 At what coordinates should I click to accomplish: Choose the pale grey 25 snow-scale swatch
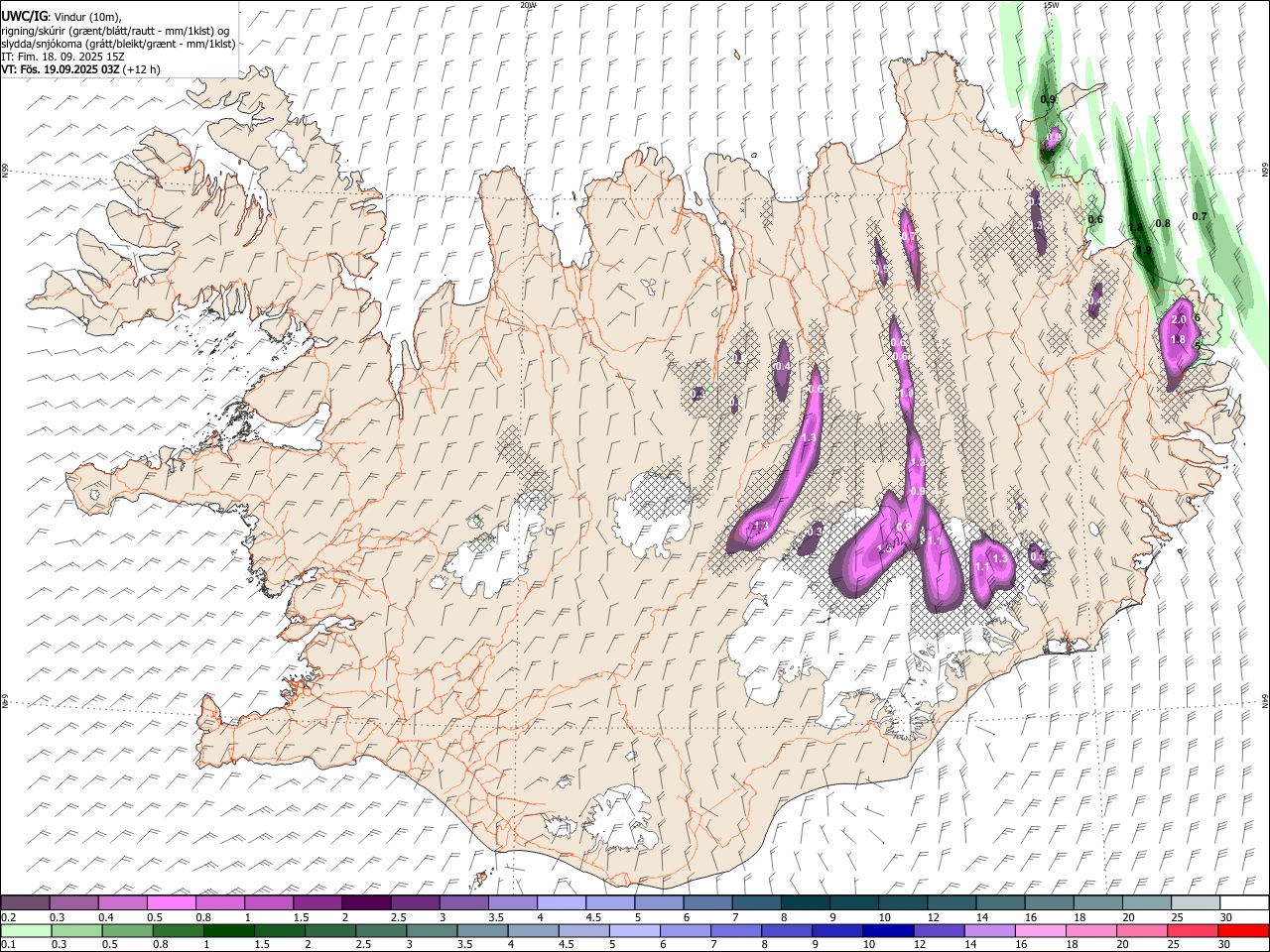click(1195, 903)
